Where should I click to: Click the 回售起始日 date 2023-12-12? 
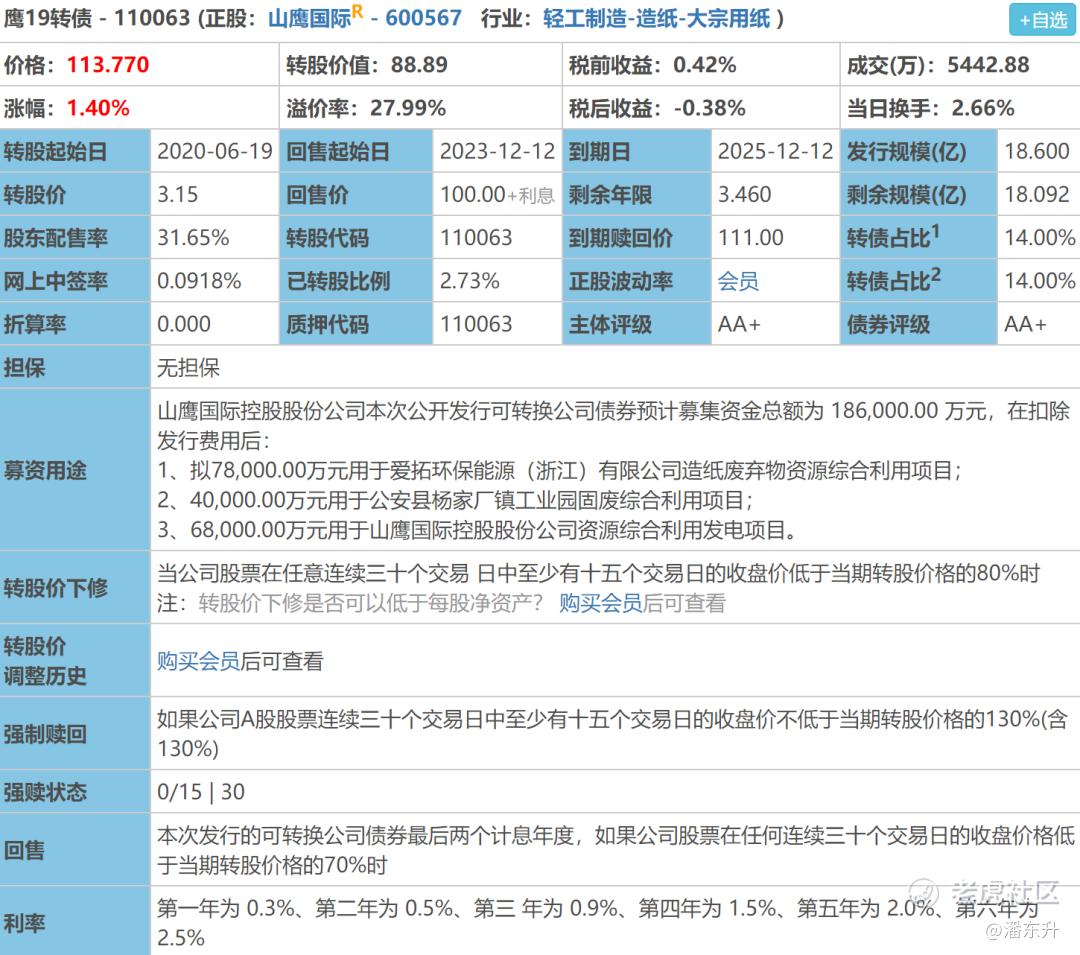[x=497, y=151]
